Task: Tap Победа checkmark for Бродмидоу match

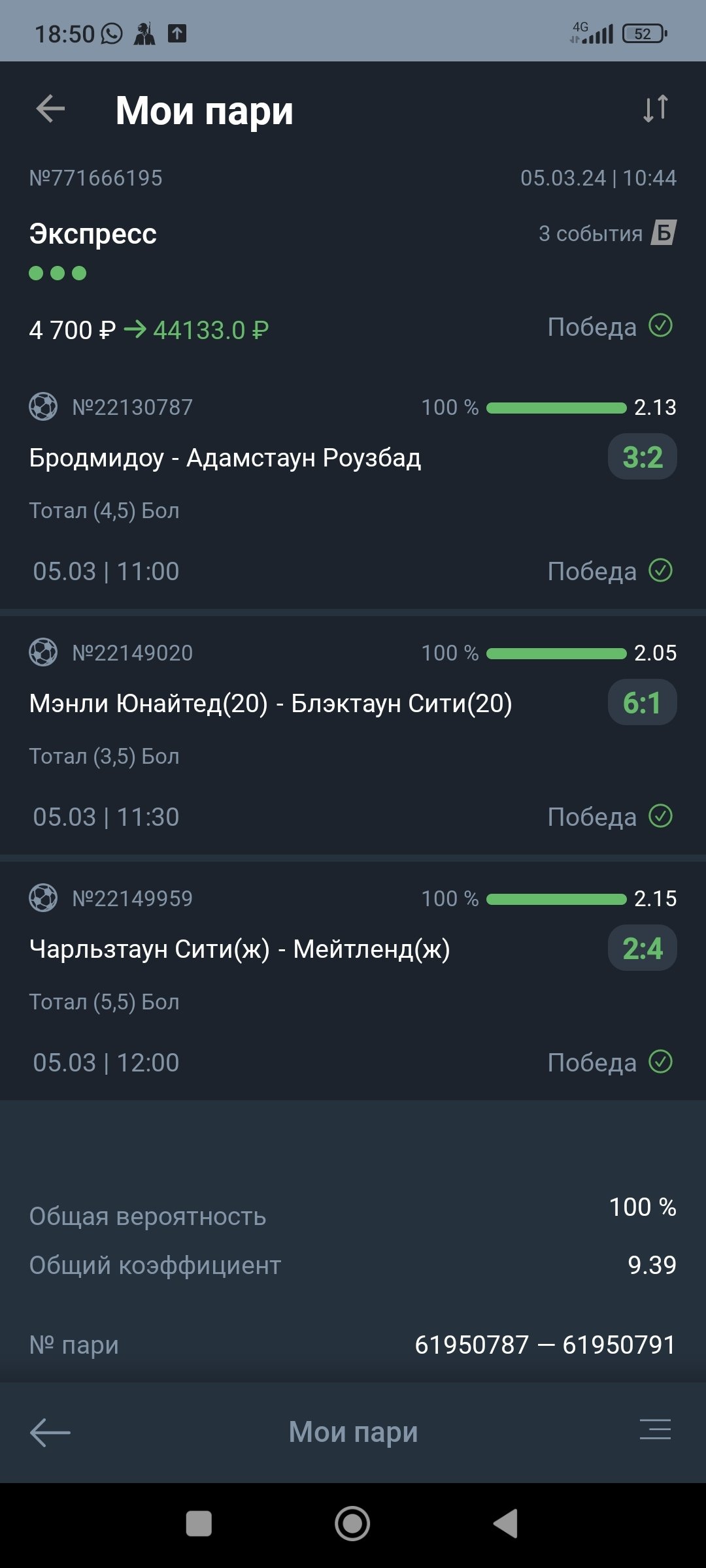Action: 660,570
